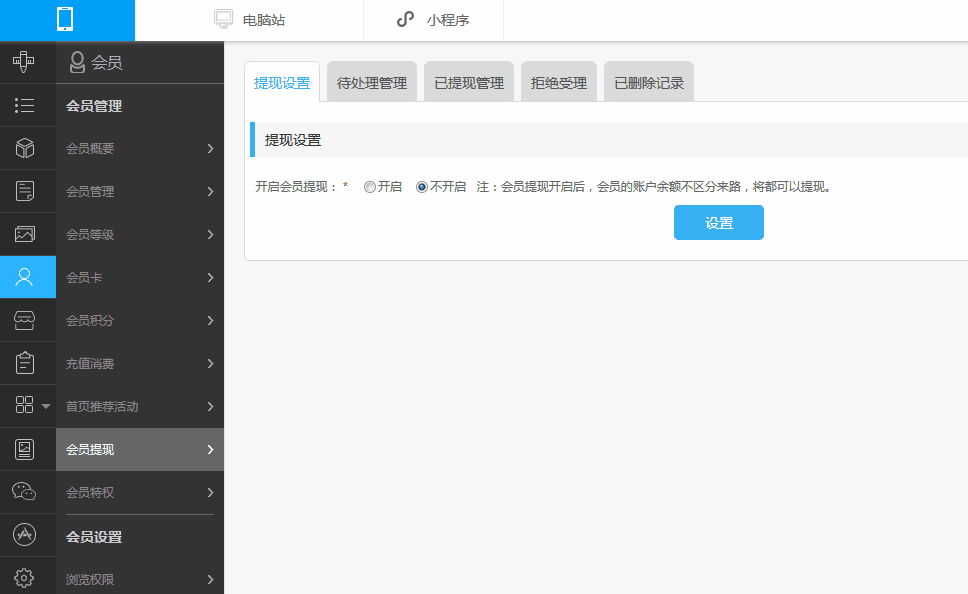This screenshot has height=594, width=968.
Task: Open the 电脑站 top tab
Action: pos(249,20)
